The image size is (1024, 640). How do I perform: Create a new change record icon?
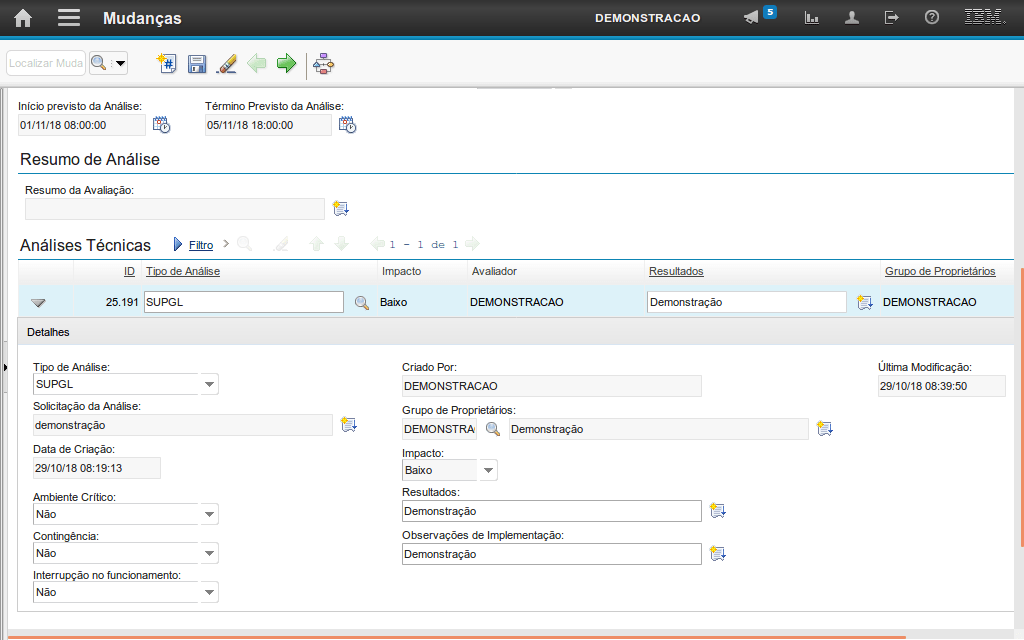click(167, 63)
